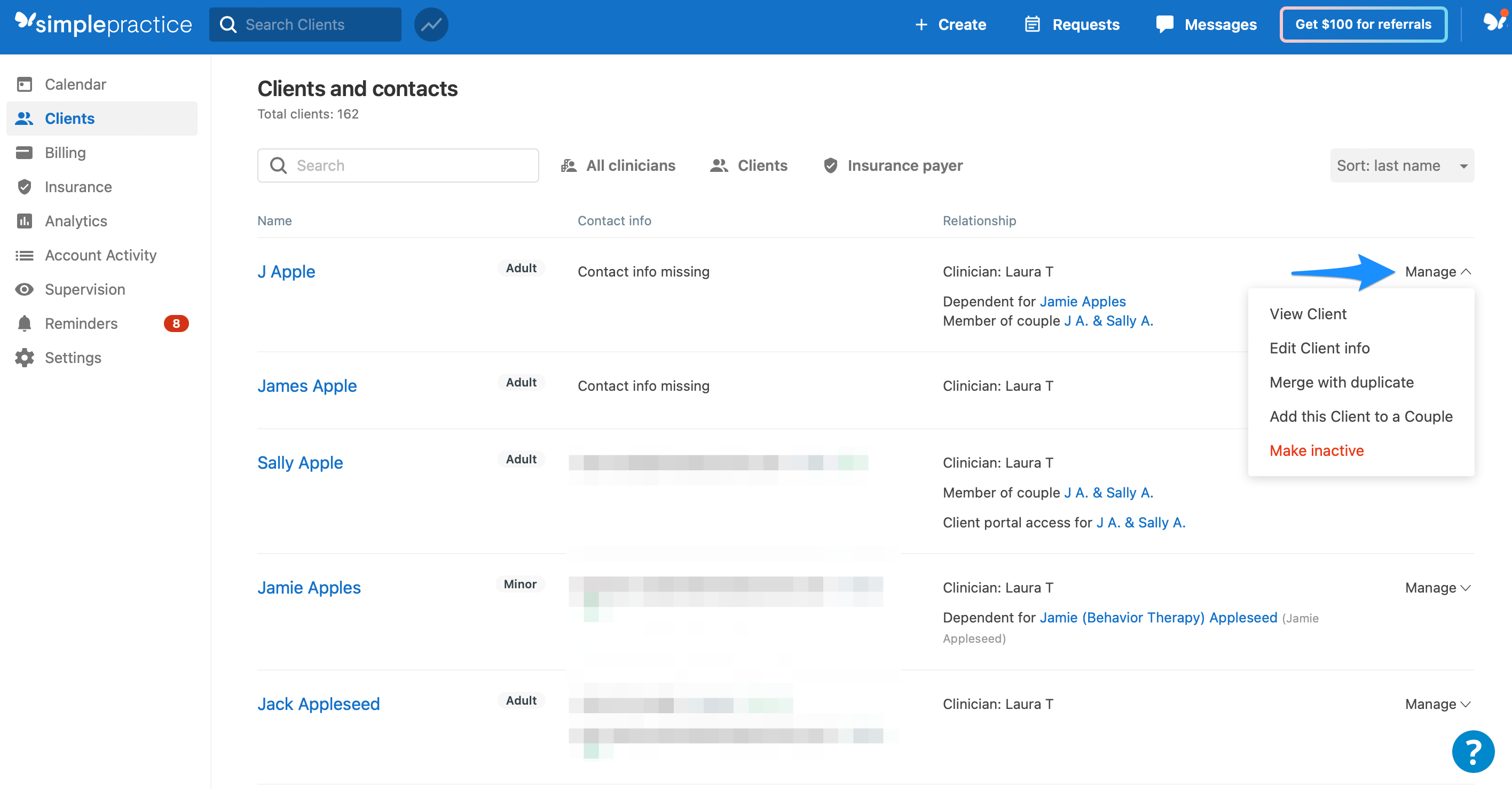This screenshot has width=1512, height=789.
Task: Select the Calendar icon in the sidebar
Action: 23,84
